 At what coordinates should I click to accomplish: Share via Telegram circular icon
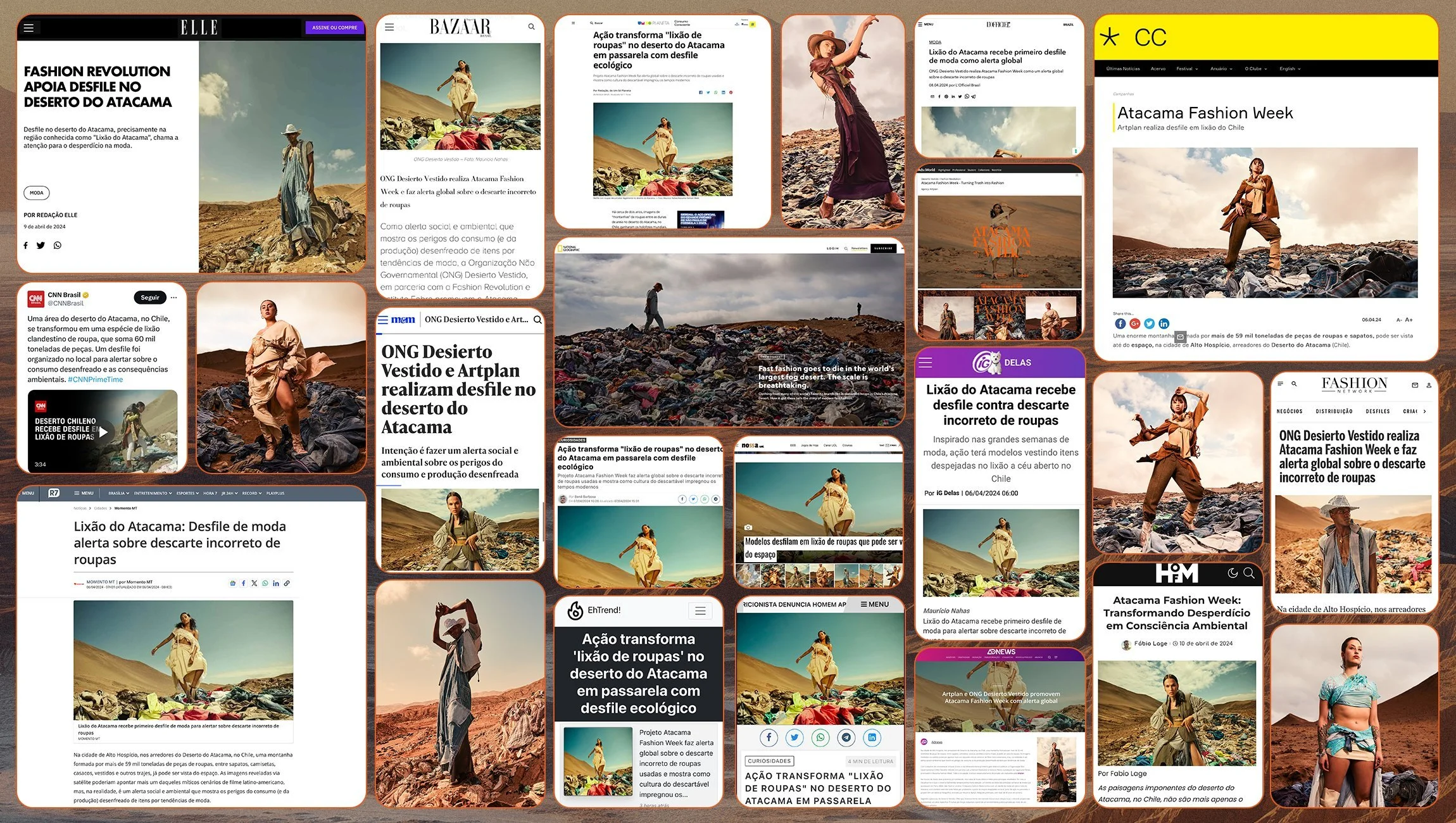[846, 738]
